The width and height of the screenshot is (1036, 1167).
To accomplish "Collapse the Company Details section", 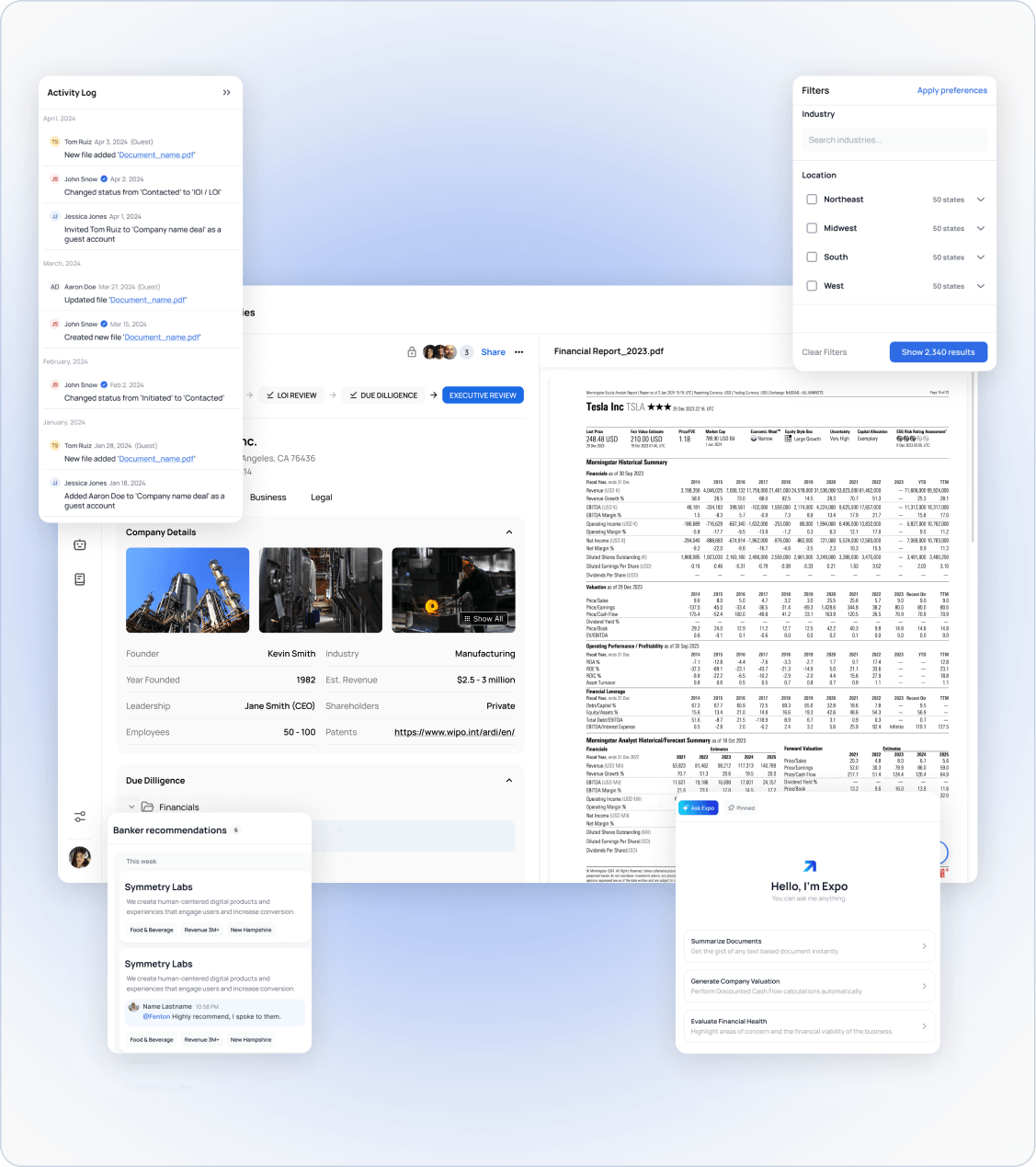I will (x=508, y=532).
